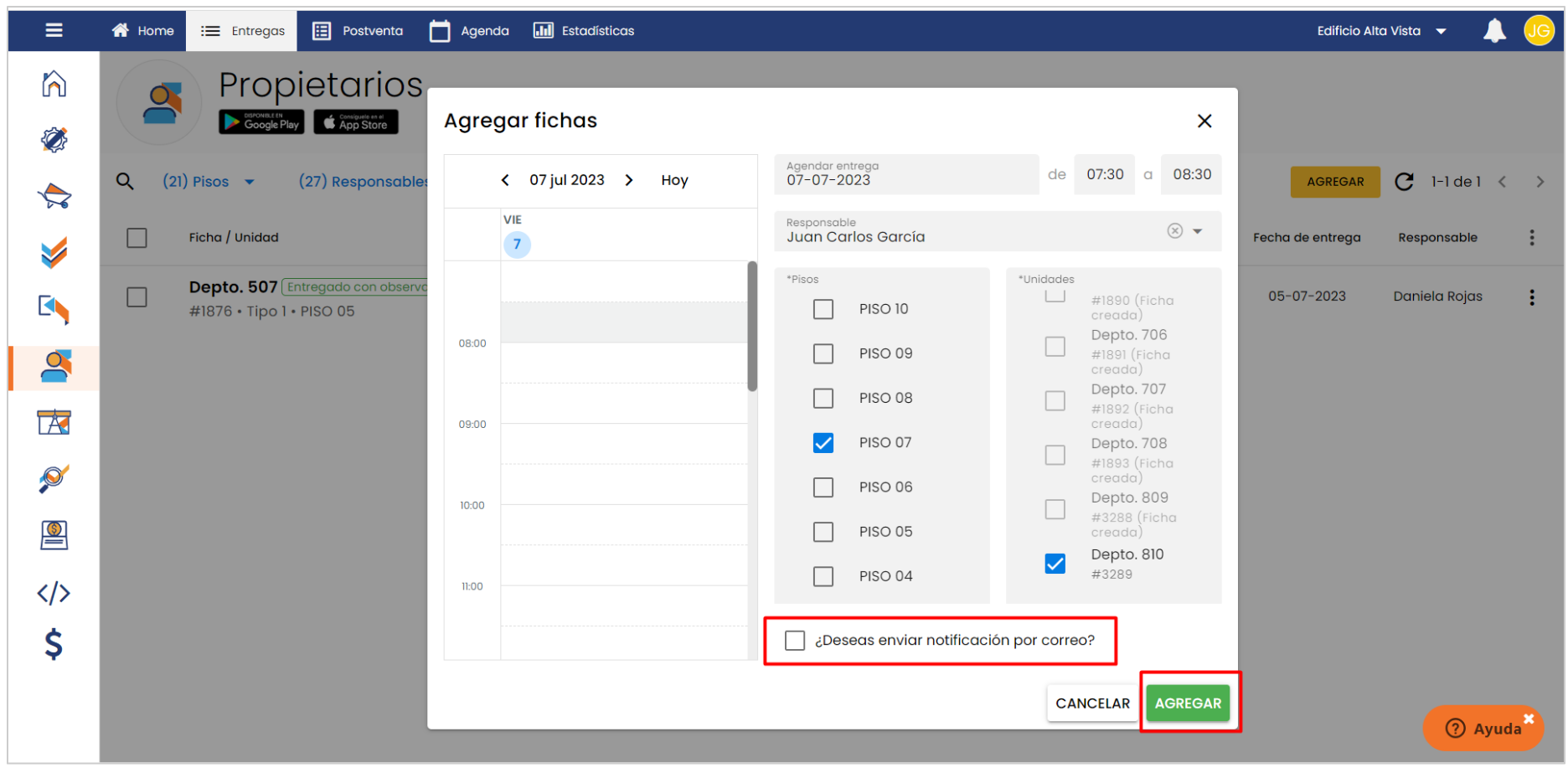The image size is (1568, 768).
Task: Open the Responsable dropdown arrow
Action: 1198,231
